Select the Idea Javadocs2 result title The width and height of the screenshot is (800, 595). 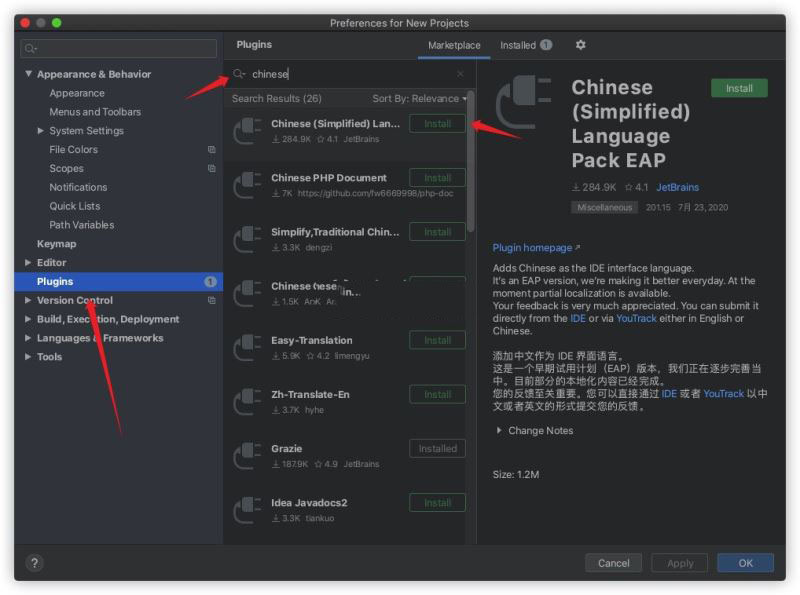309,503
